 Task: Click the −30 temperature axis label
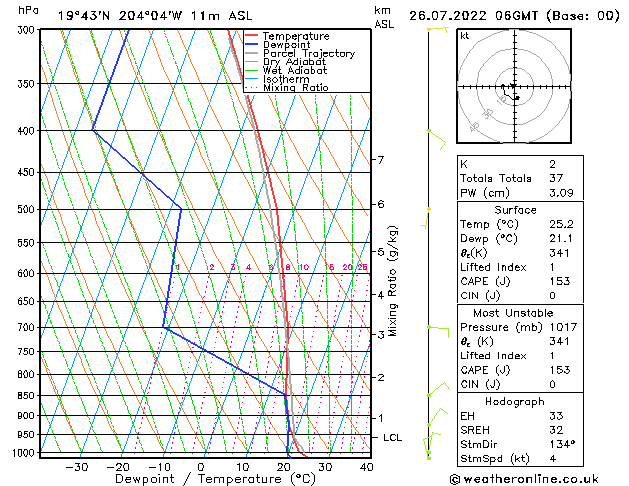point(77,467)
